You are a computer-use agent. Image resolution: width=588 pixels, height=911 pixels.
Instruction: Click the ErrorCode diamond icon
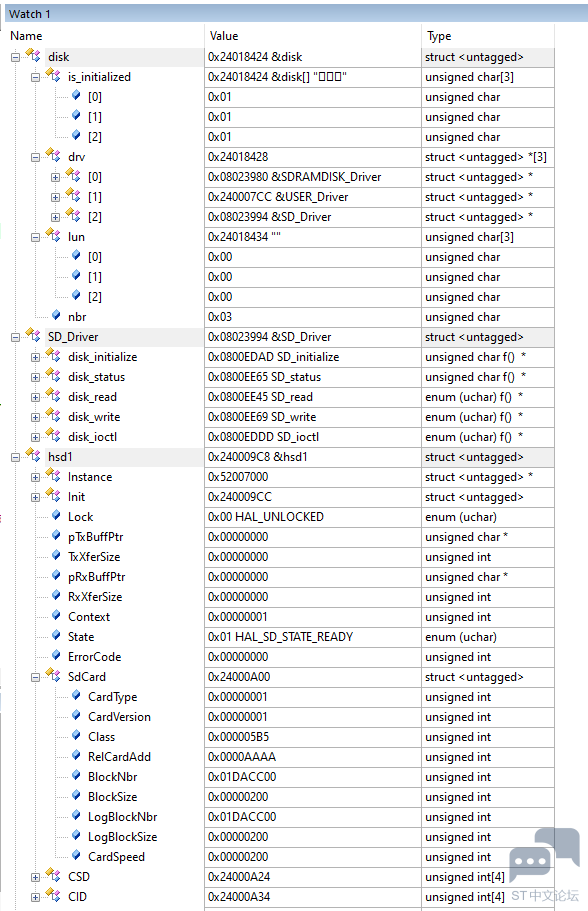click(x=56, y=656)
